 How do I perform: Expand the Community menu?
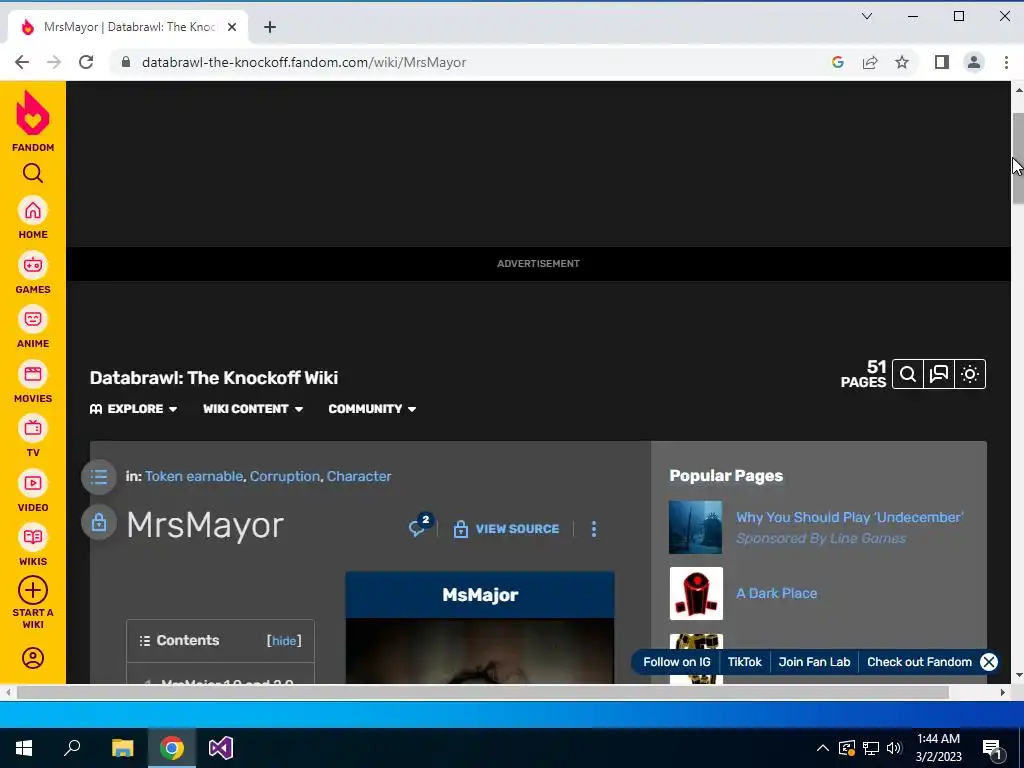click(372, 409)
